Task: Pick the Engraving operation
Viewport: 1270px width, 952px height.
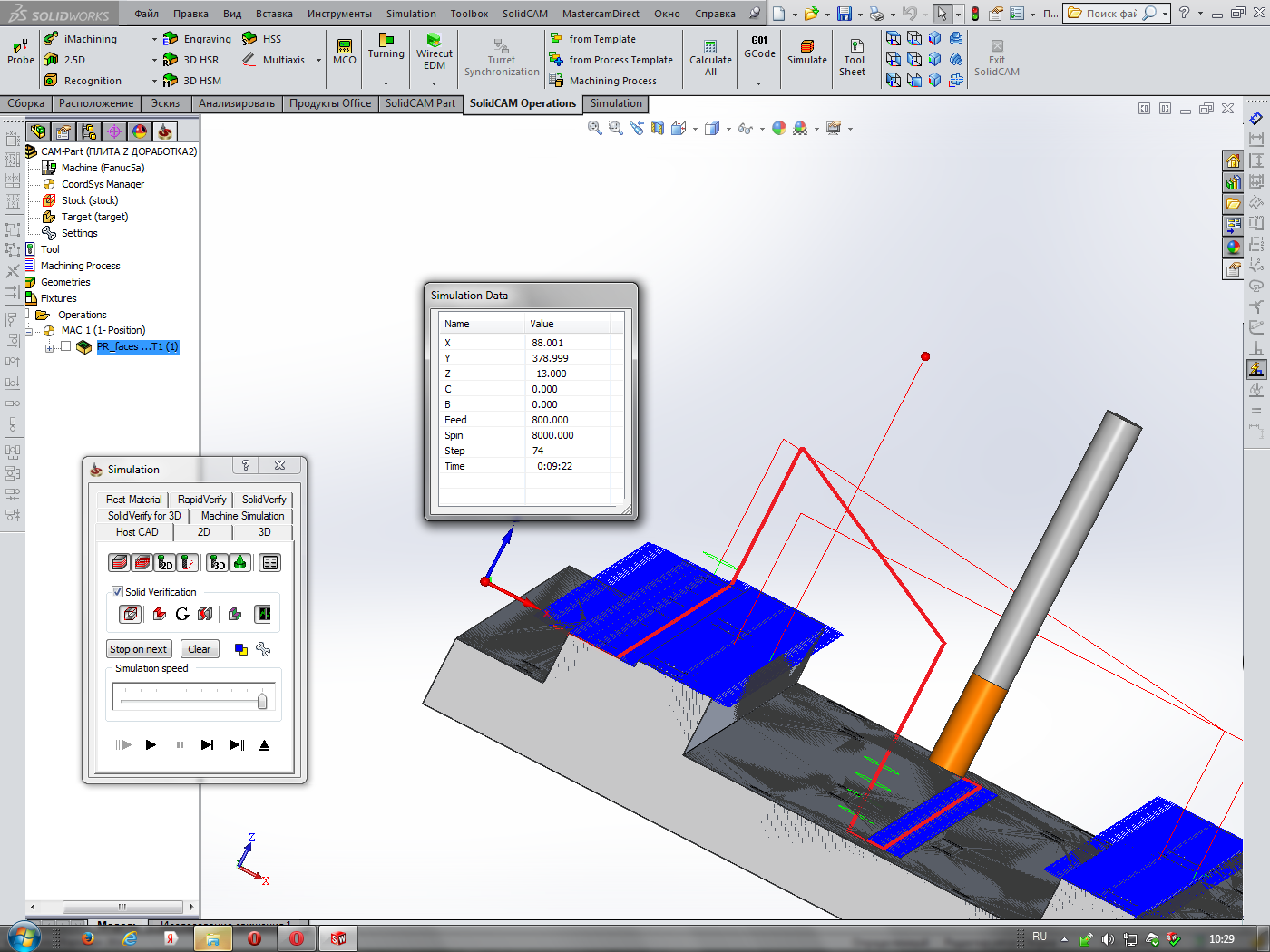Action: (x=197, y=39)
